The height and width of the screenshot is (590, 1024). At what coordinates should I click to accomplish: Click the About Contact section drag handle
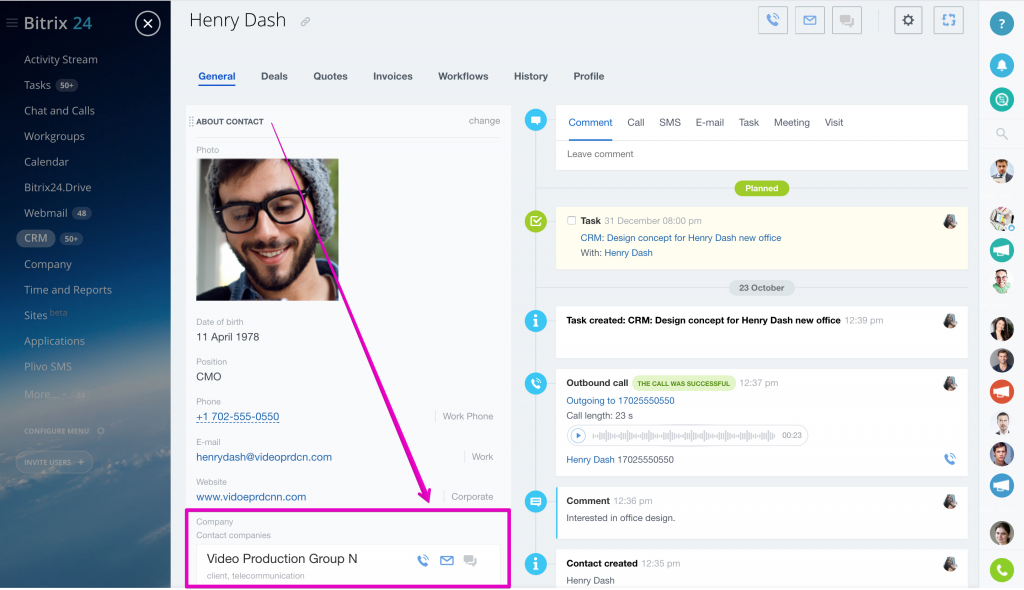click(191, 122)
